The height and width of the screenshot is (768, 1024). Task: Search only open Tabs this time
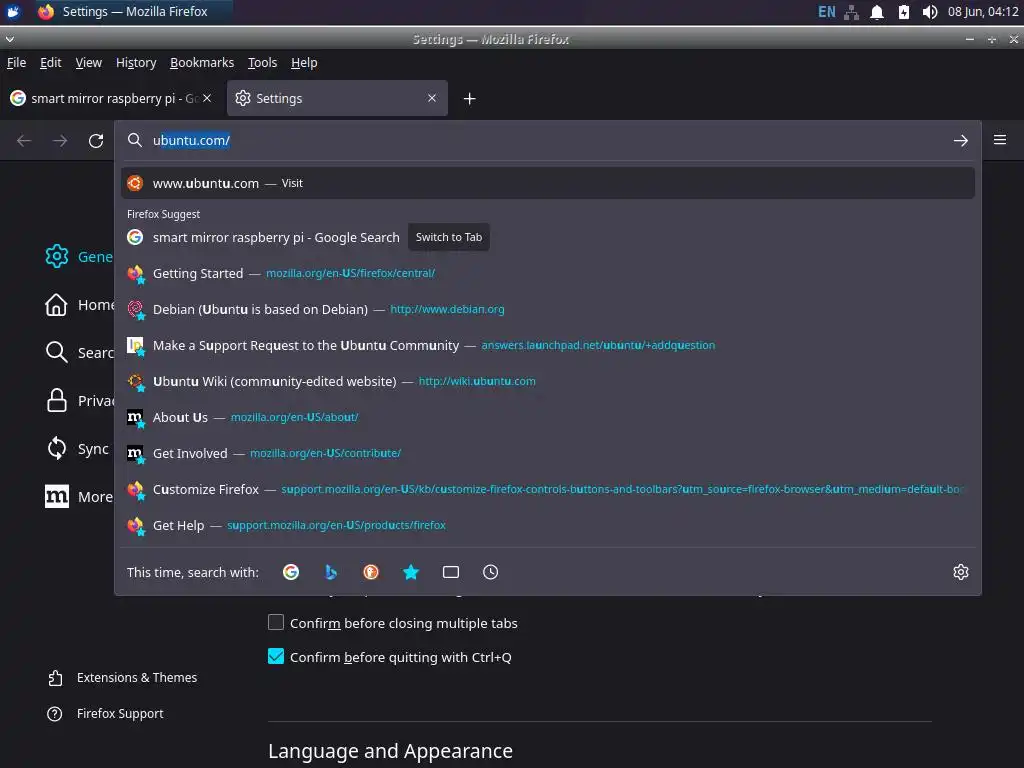point(451,572)
